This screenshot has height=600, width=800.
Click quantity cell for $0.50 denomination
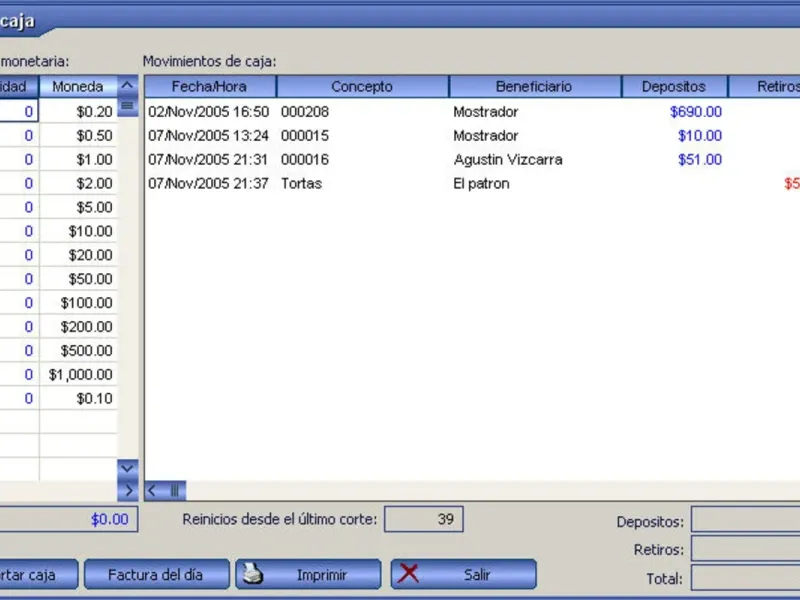(19, 135)
